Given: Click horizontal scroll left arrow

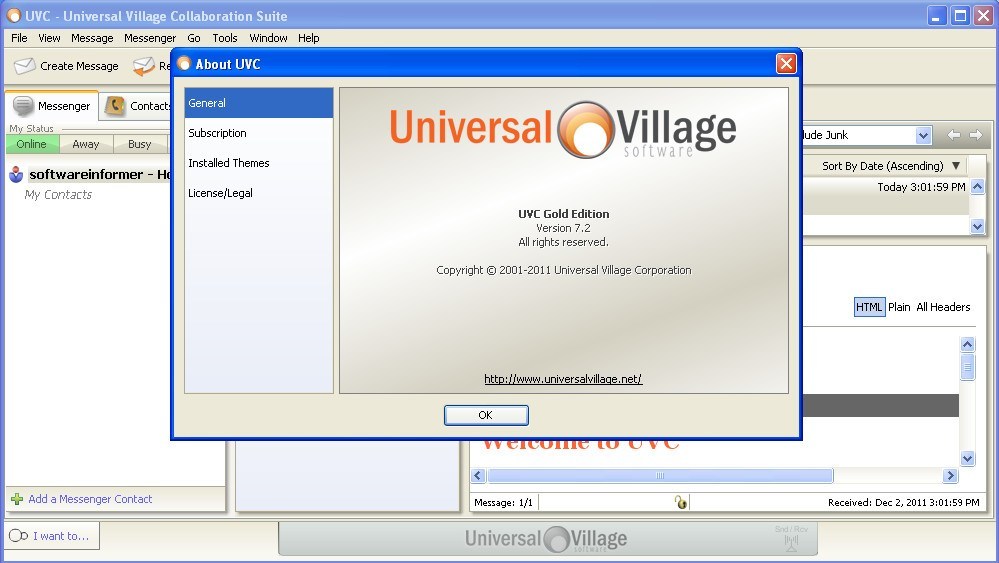Looking at the screenshot, I should tap(478, 476).
